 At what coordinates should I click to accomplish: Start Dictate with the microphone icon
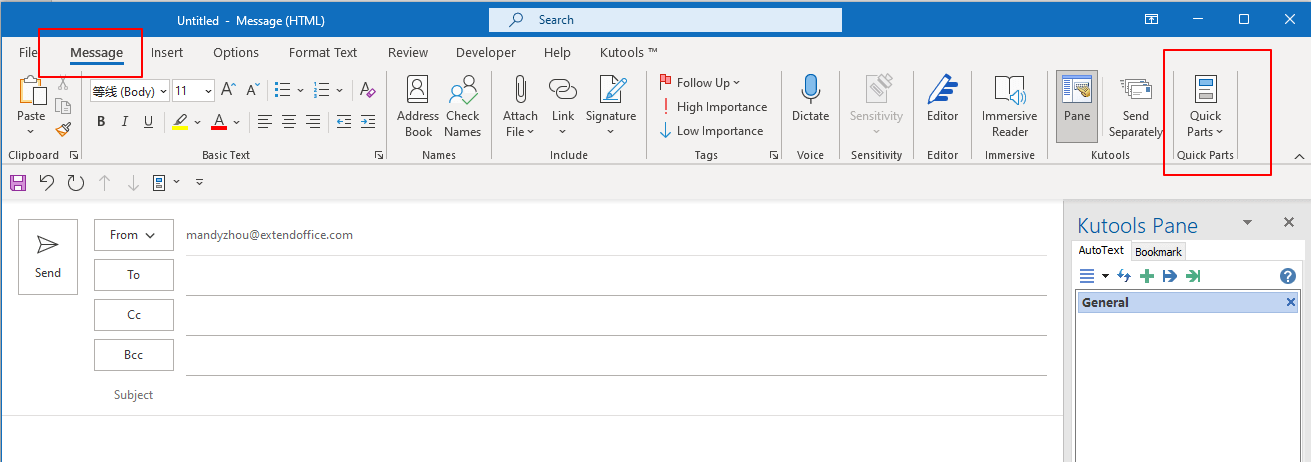pyautogui.click(x=810, y=100)
